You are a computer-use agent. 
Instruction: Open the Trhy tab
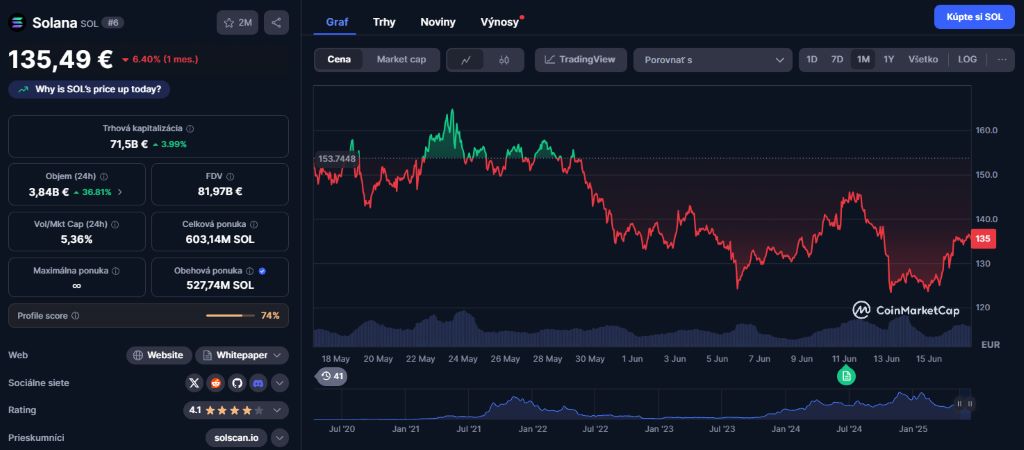click(384, 21)
